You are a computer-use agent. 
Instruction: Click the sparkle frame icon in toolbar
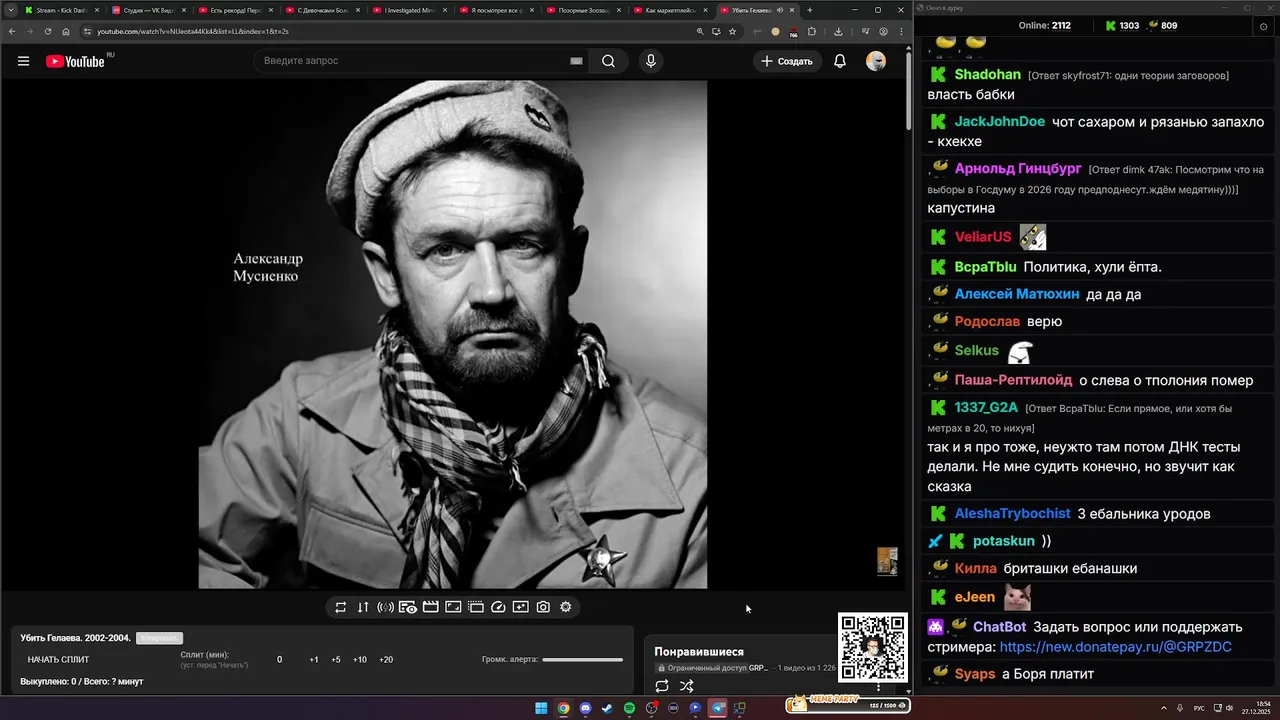521,607
